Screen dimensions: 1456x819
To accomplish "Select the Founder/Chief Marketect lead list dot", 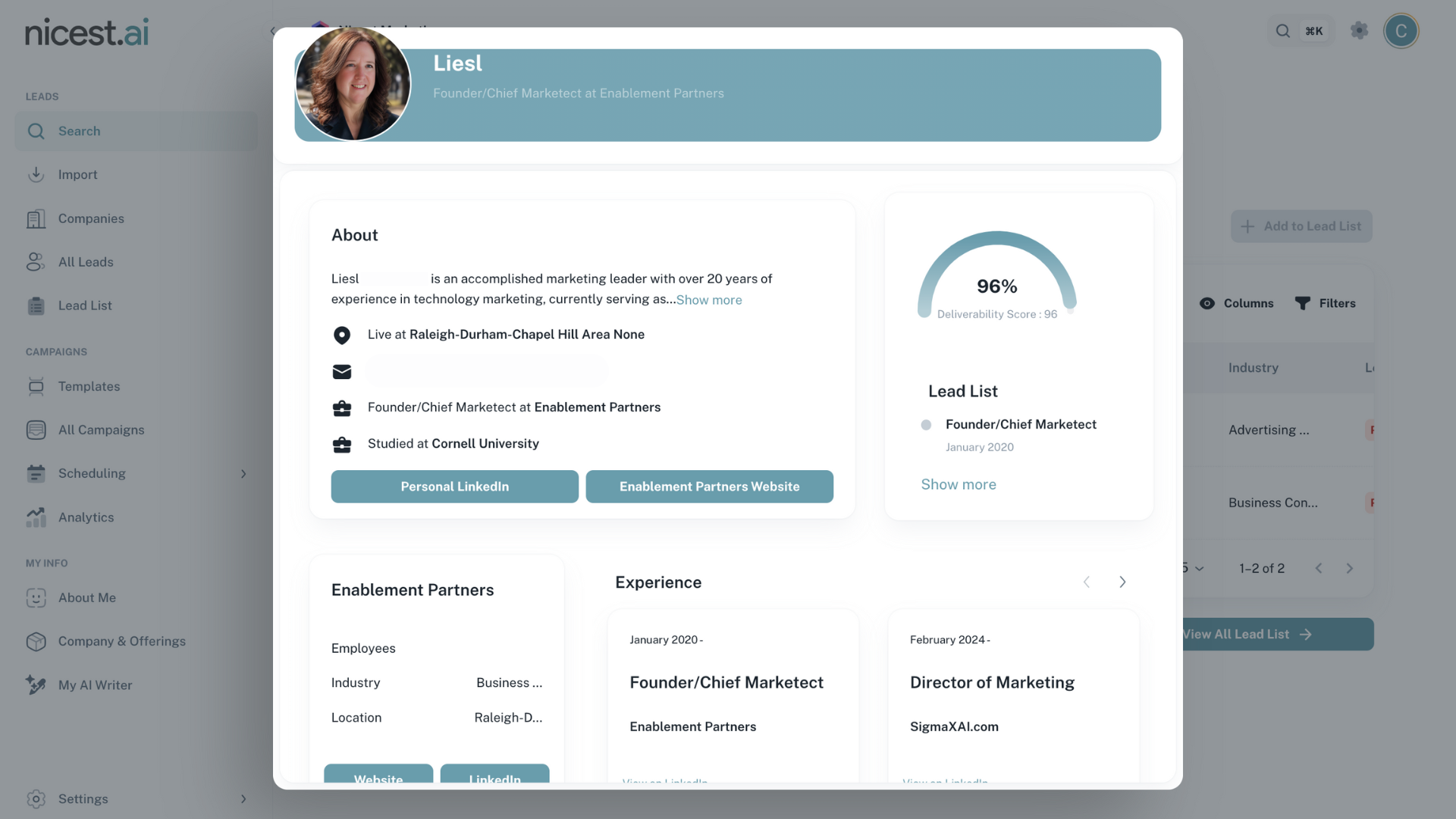I will [x=926, y=425].
